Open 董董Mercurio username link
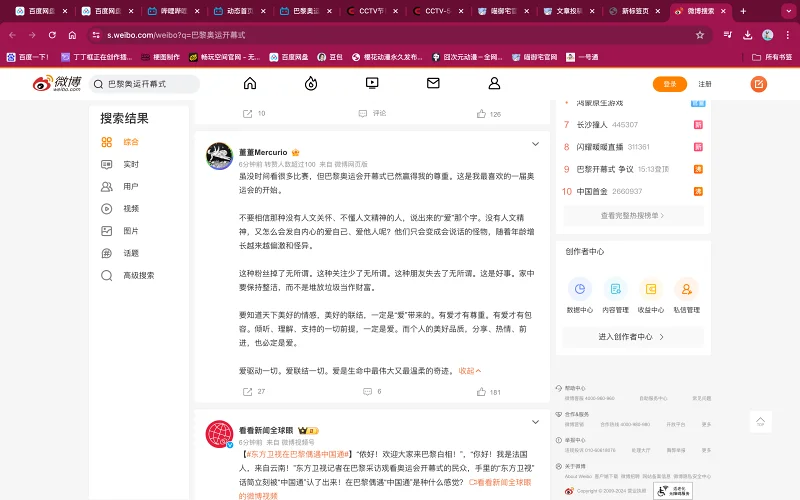 pyautogui.click(x=263, y=152)
